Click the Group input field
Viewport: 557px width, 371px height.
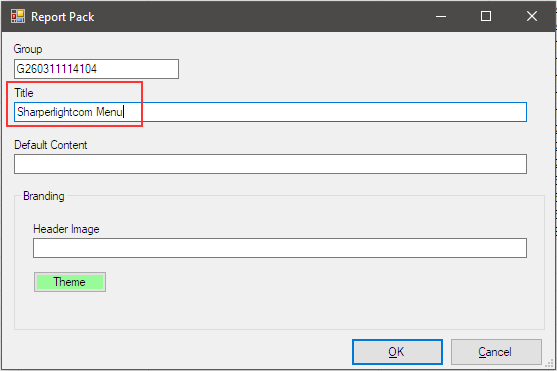point(96,69)
